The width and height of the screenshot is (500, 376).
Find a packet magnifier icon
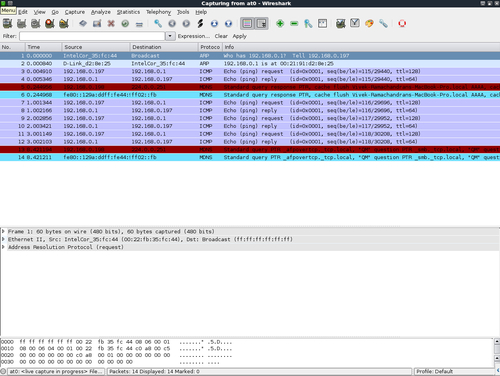pos(158,23)
